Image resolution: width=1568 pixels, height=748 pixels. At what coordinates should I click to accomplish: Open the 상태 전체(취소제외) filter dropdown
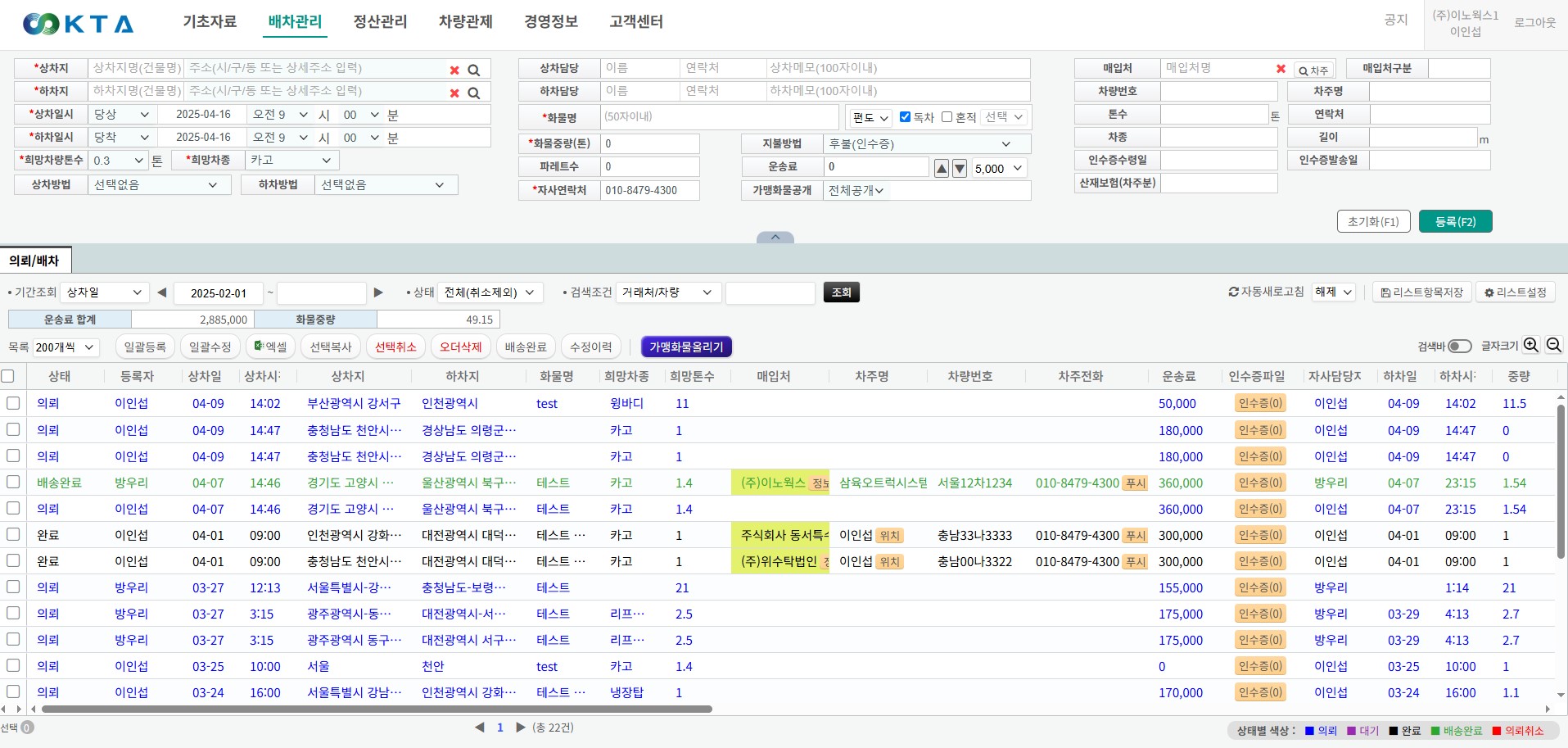tap(490, 292)
